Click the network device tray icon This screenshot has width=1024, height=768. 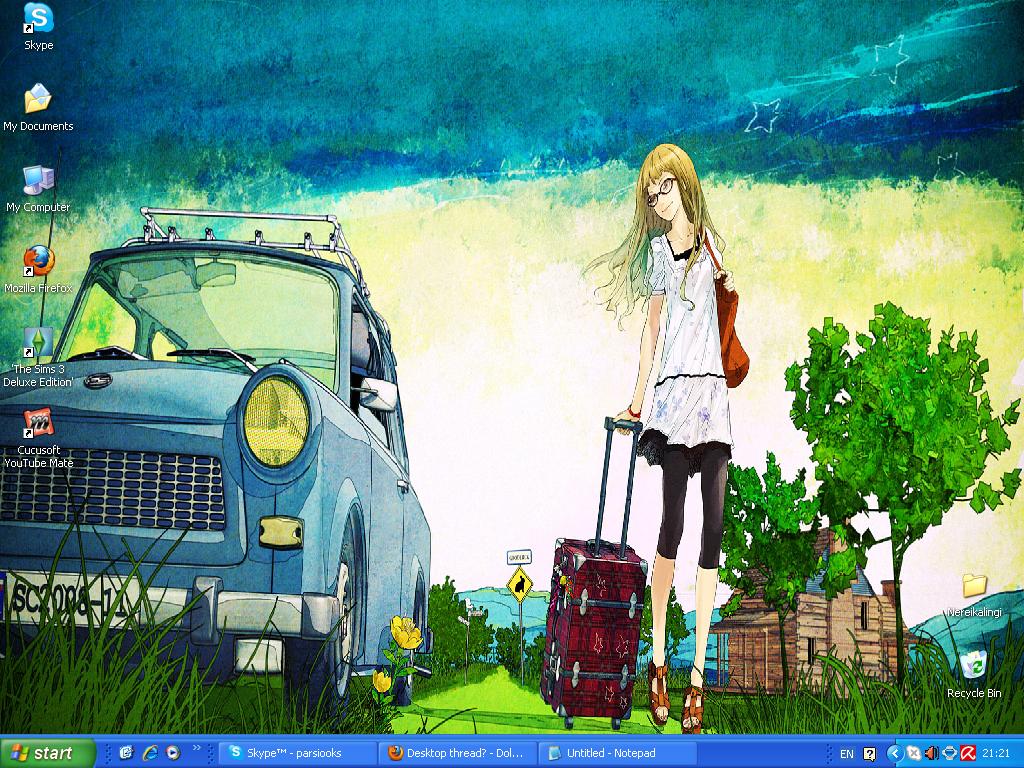950,754
